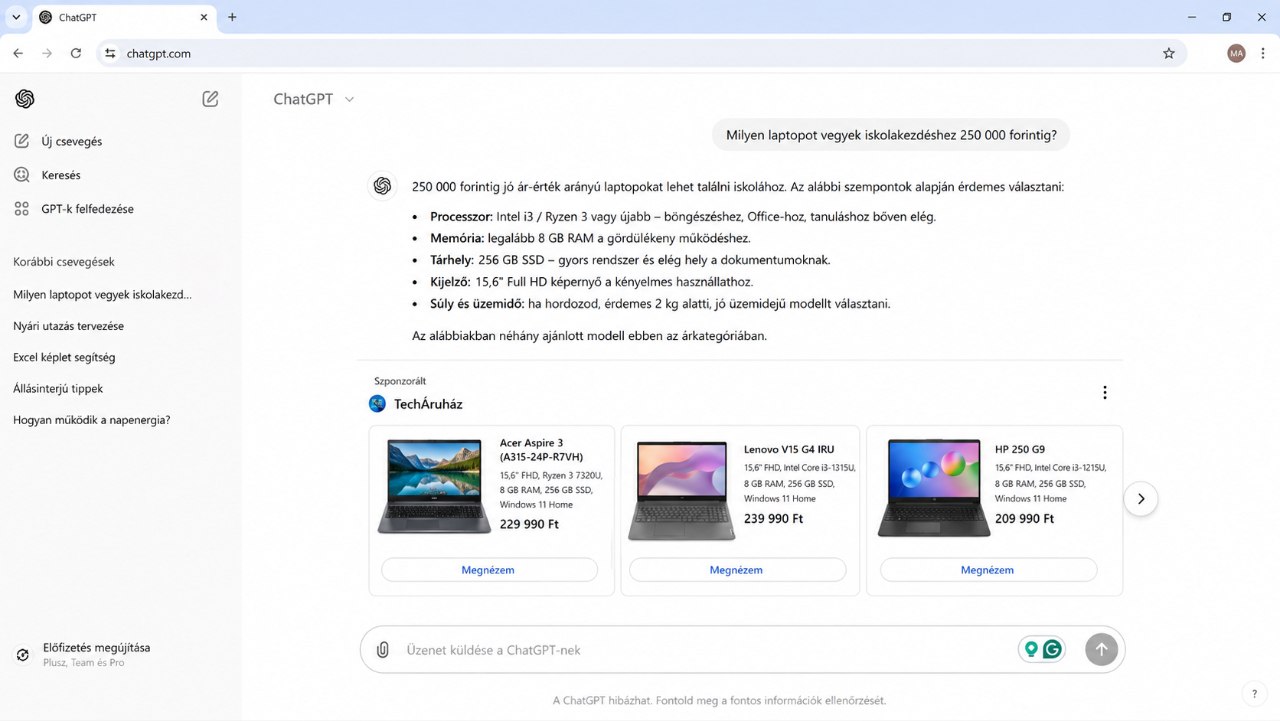Send the message with the arrow button

[x=1101, y=649]
